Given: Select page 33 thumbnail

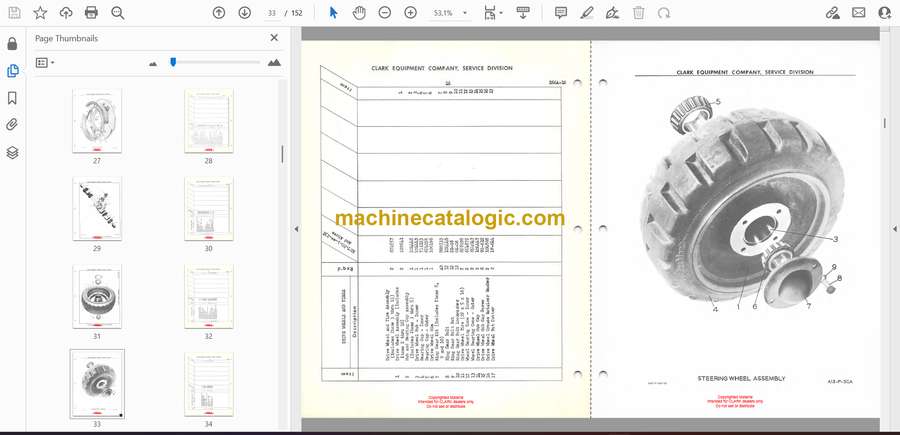Looking at the screenshot, I should [x=97, y=384].
